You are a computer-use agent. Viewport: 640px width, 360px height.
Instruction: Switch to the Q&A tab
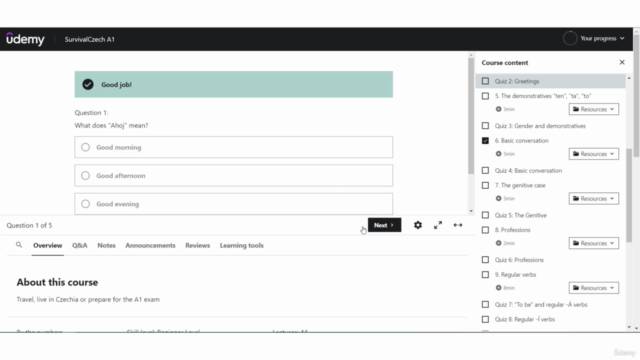80,245
